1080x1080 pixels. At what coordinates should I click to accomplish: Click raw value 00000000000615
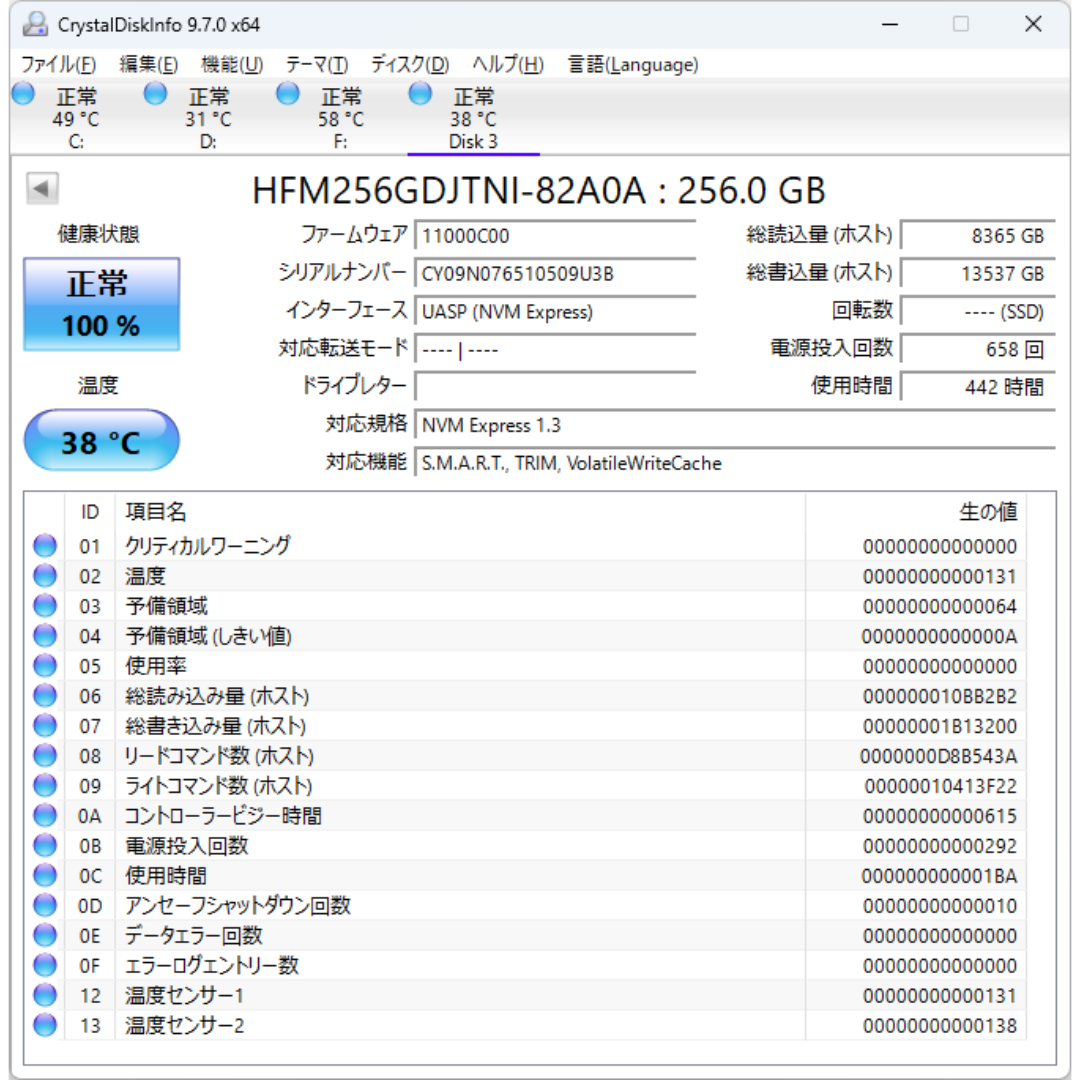[x=939, y=816]
